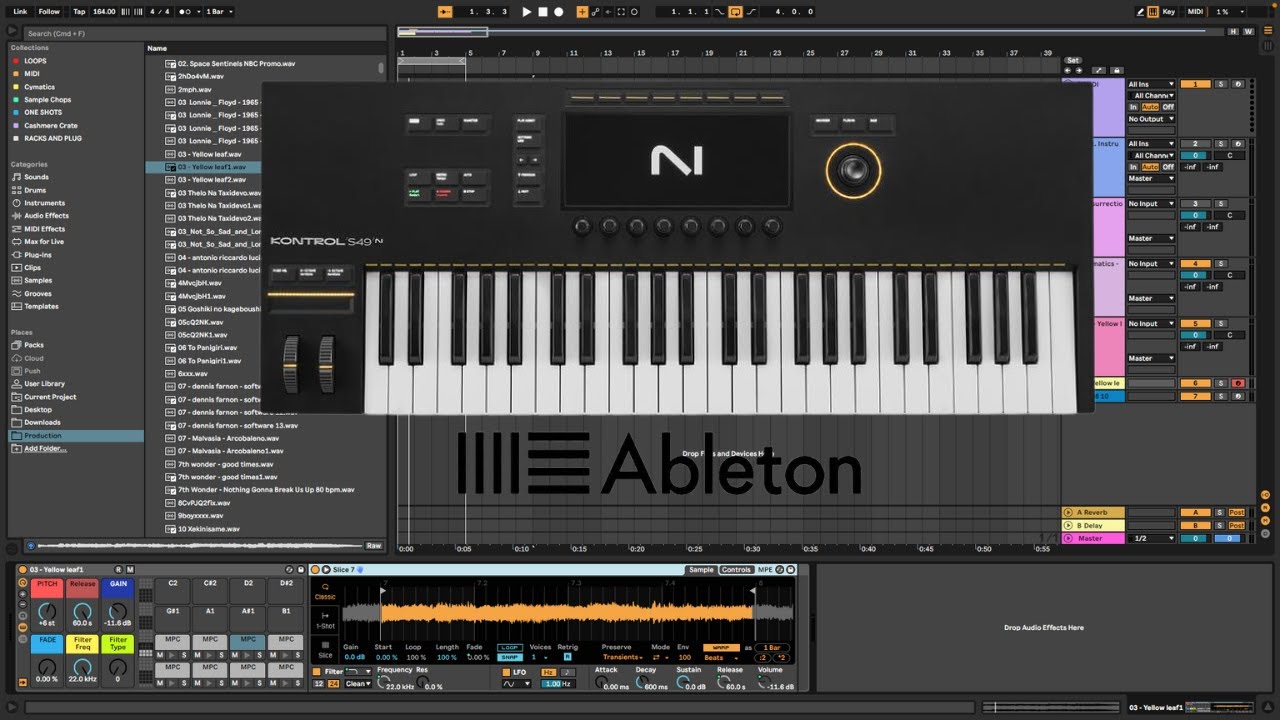Viewport: 1280px width, 720px height.
Task: Toggle track 1 activator button
Action: pos(1195,84)
